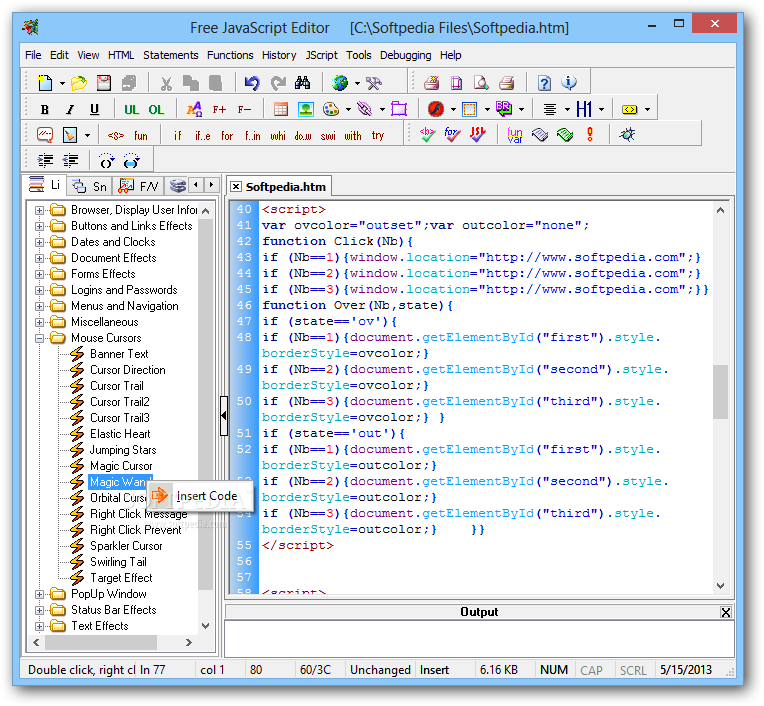Insert a table using the table icon
Viewport: 764px width, 706px height.
tap(281, 109)
